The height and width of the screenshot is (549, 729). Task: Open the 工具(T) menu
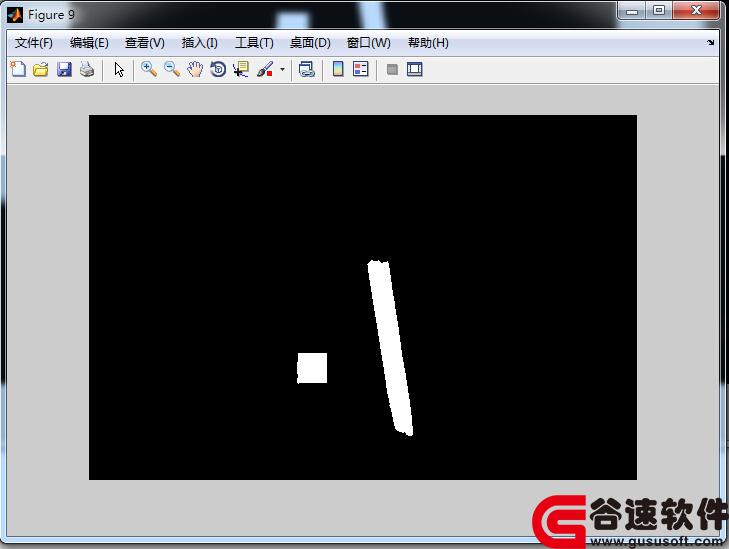(x=254, y=43)
